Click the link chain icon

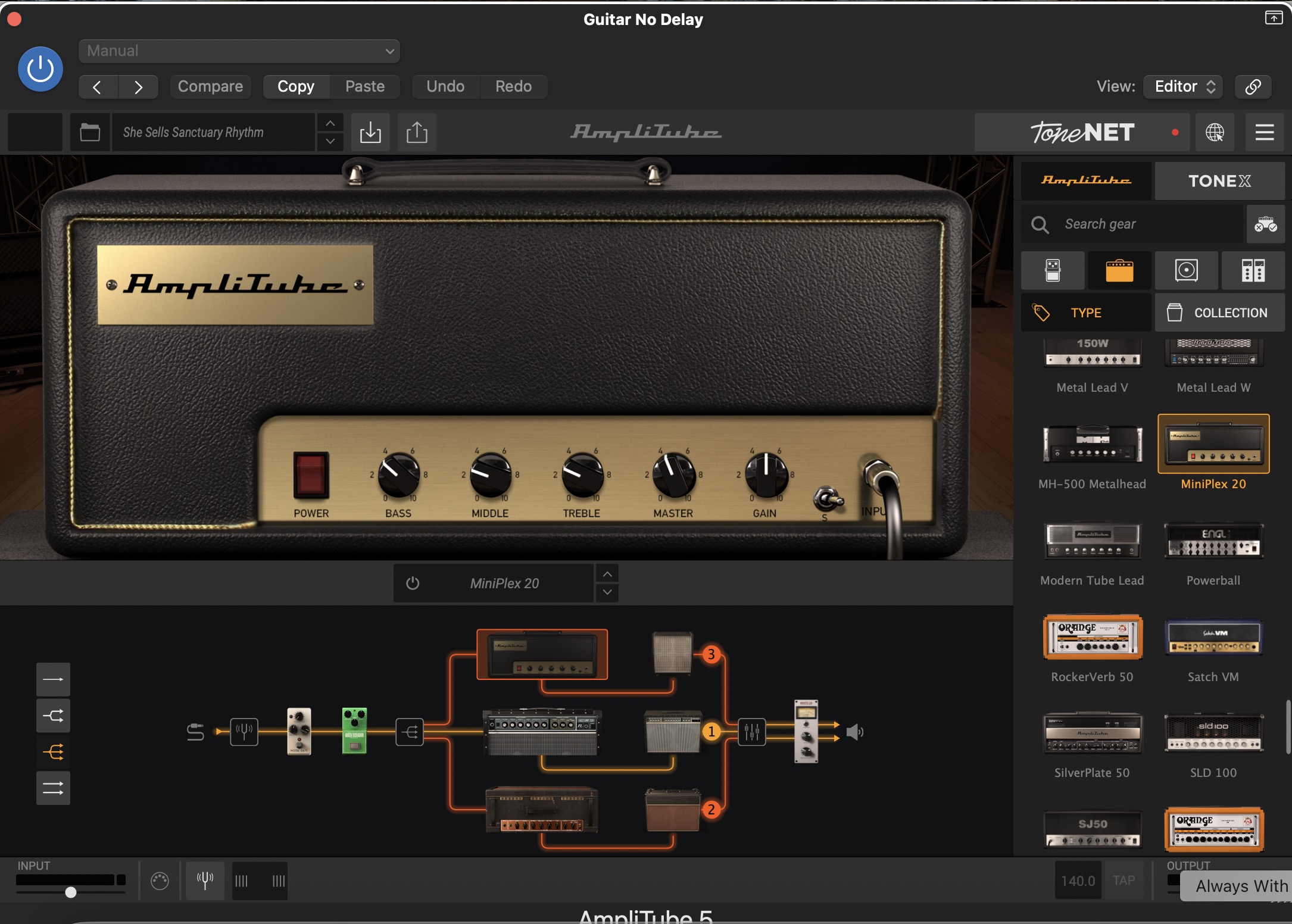pos(1253,87)
